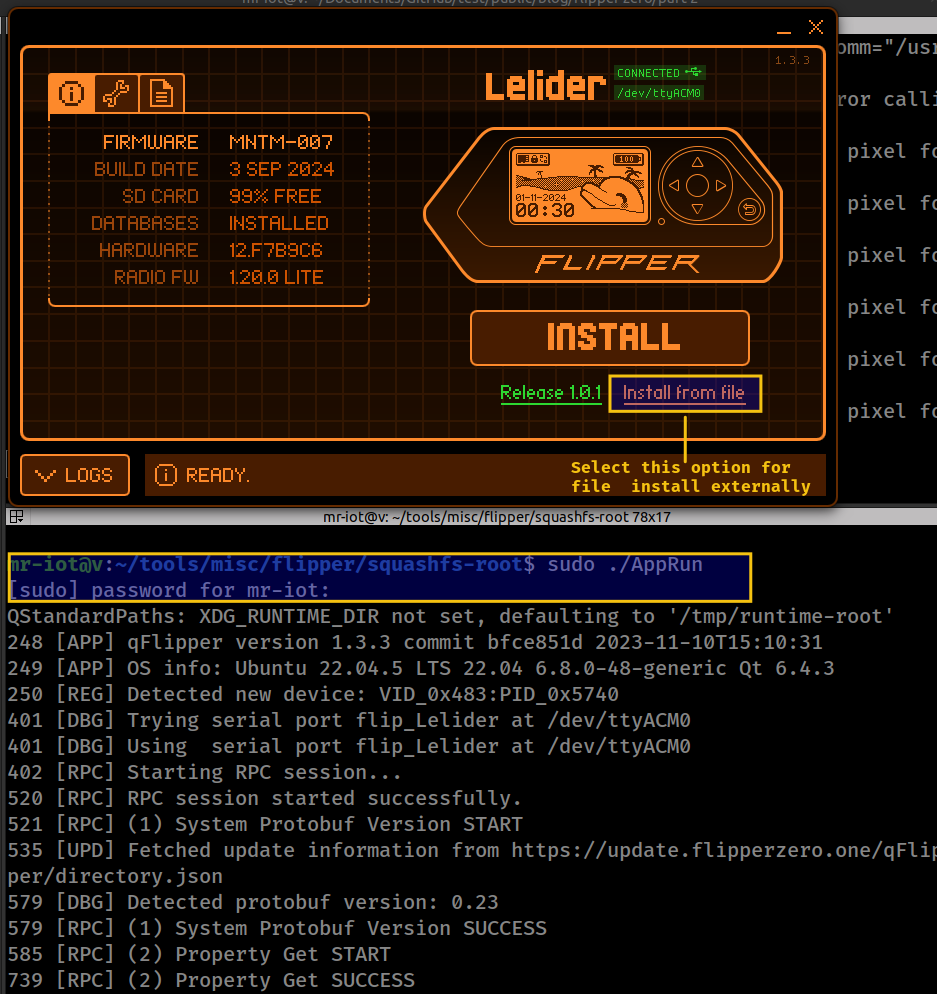Click the BUILD DATE label
The width and height of the screenshot is (937, 994).
(146, 169)
